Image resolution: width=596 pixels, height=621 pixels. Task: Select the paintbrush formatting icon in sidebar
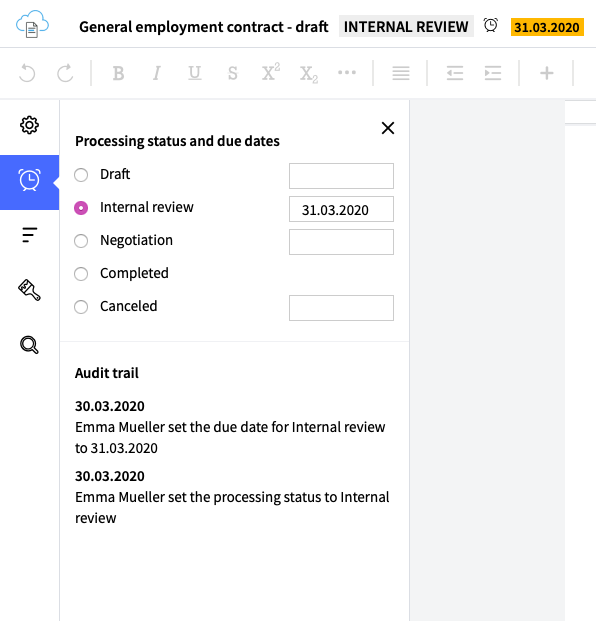pos(29,290)
